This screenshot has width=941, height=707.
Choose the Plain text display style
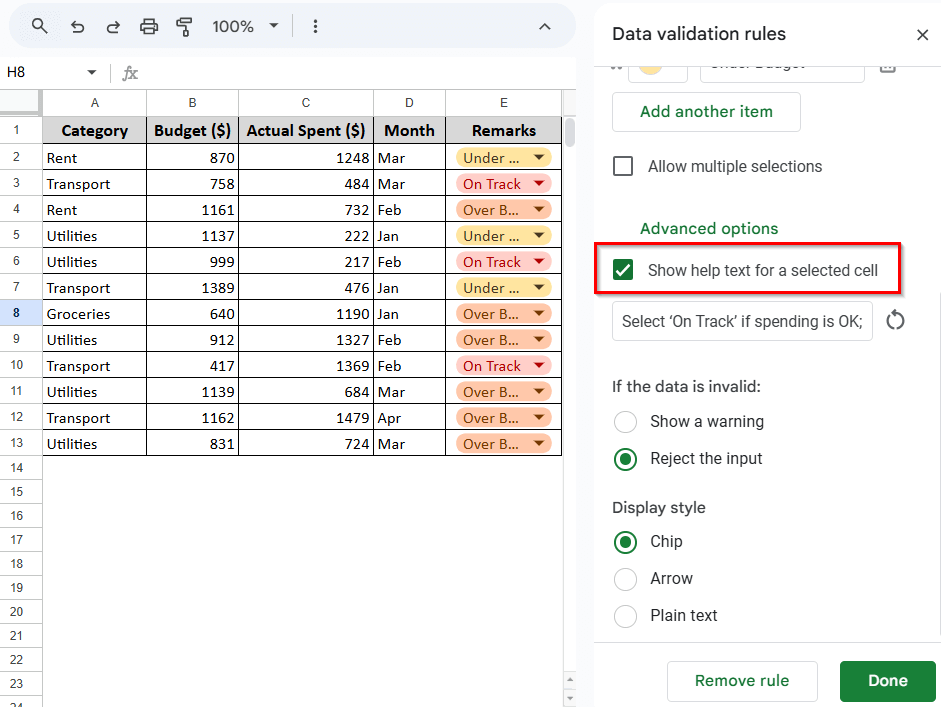[625, 616]
